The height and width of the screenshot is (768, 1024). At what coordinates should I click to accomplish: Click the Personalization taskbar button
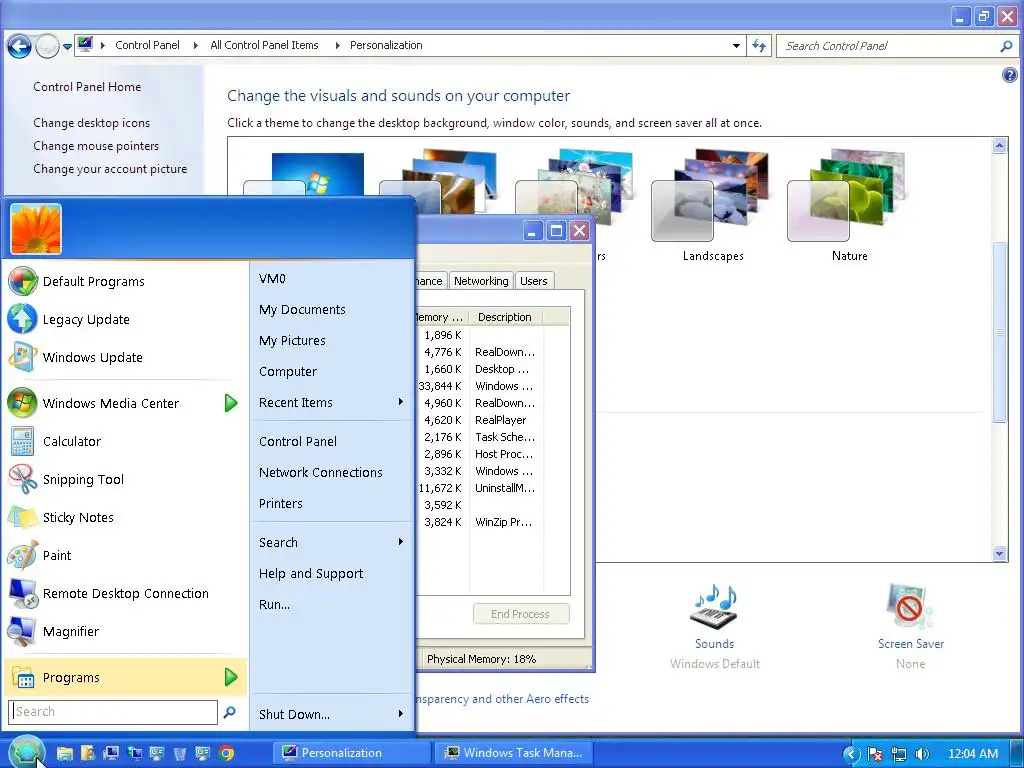click(x=351, y=753)
